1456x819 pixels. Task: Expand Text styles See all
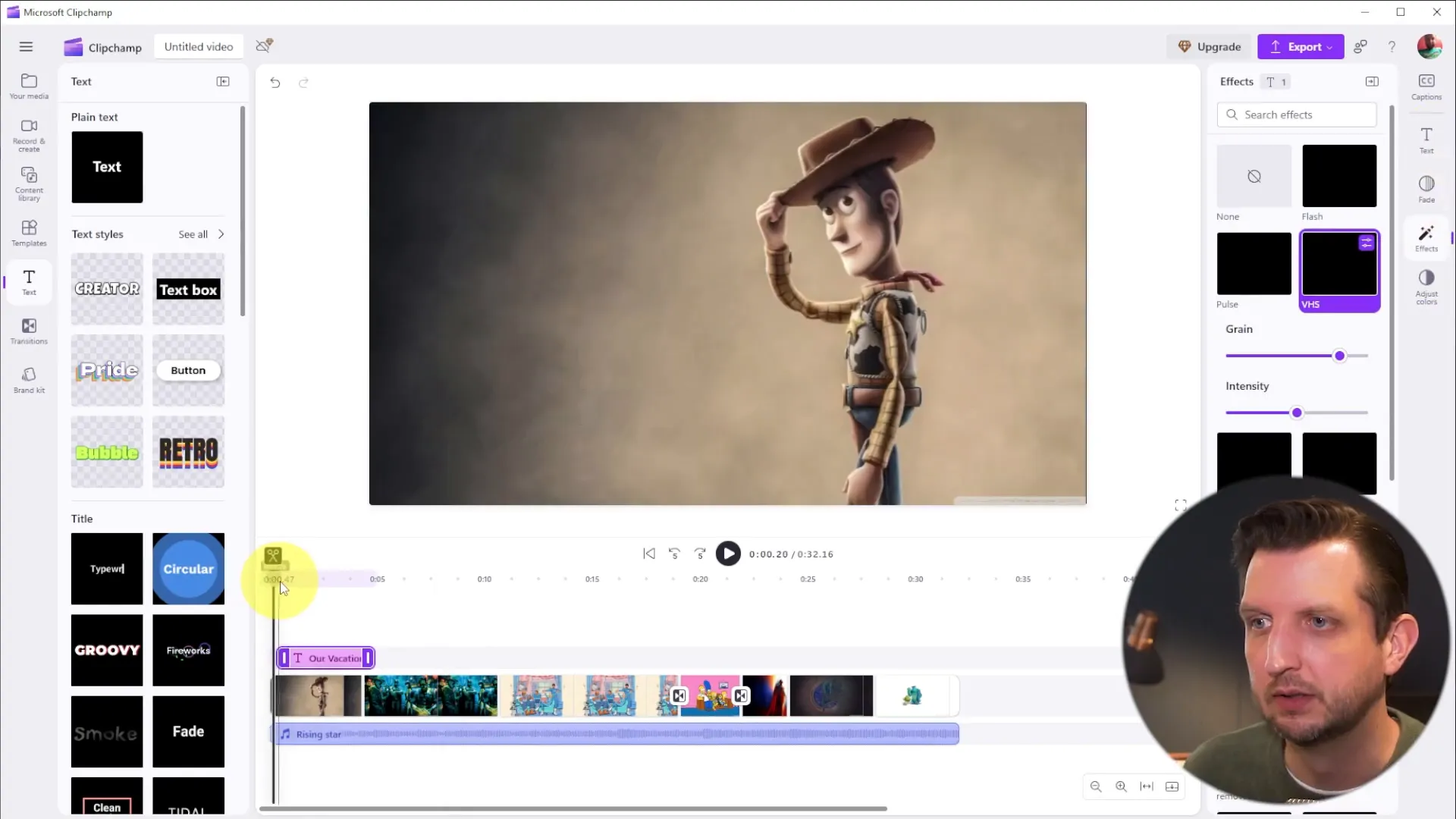(201, 234)
